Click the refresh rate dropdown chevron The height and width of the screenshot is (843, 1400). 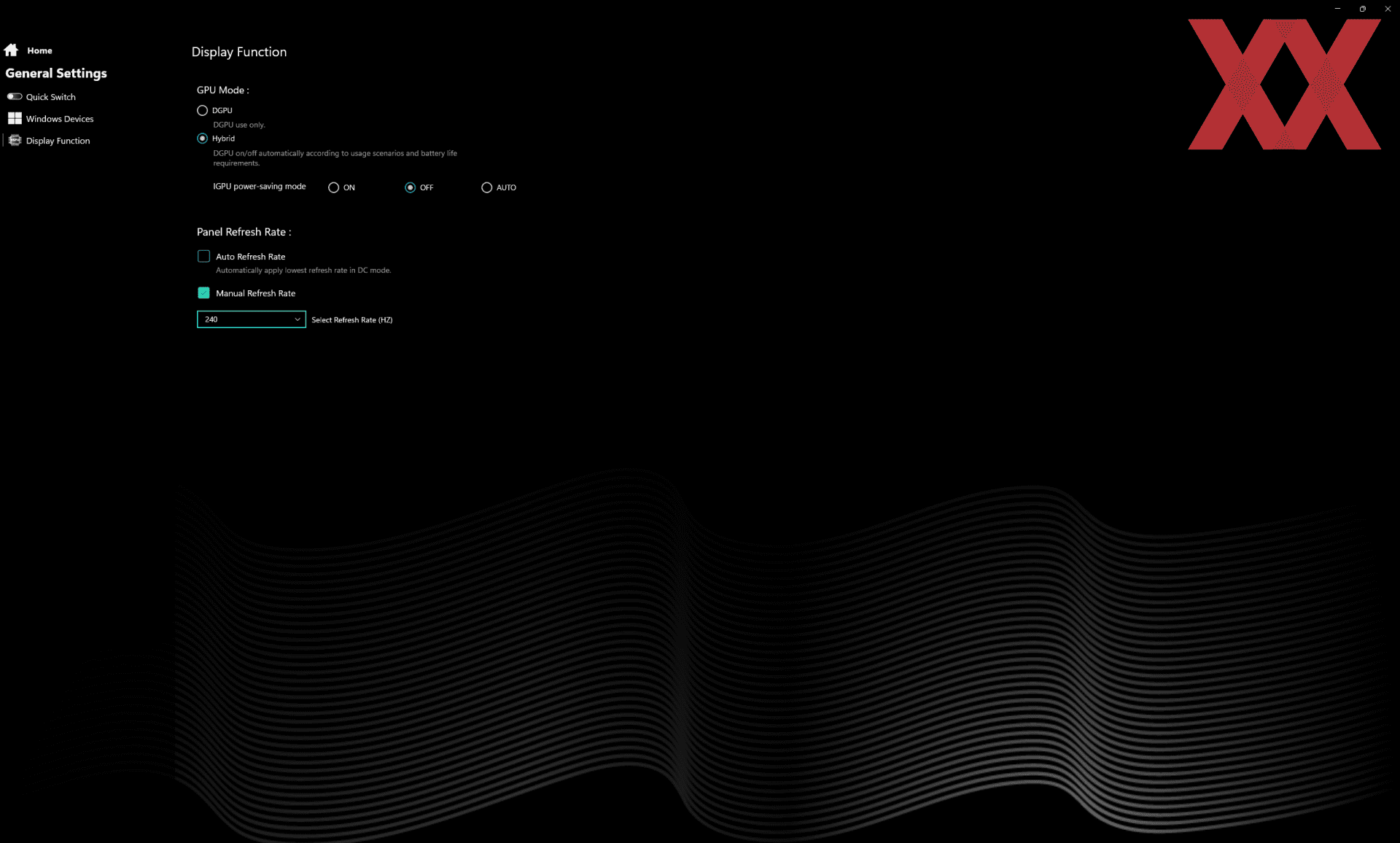[x=297, y=319]
